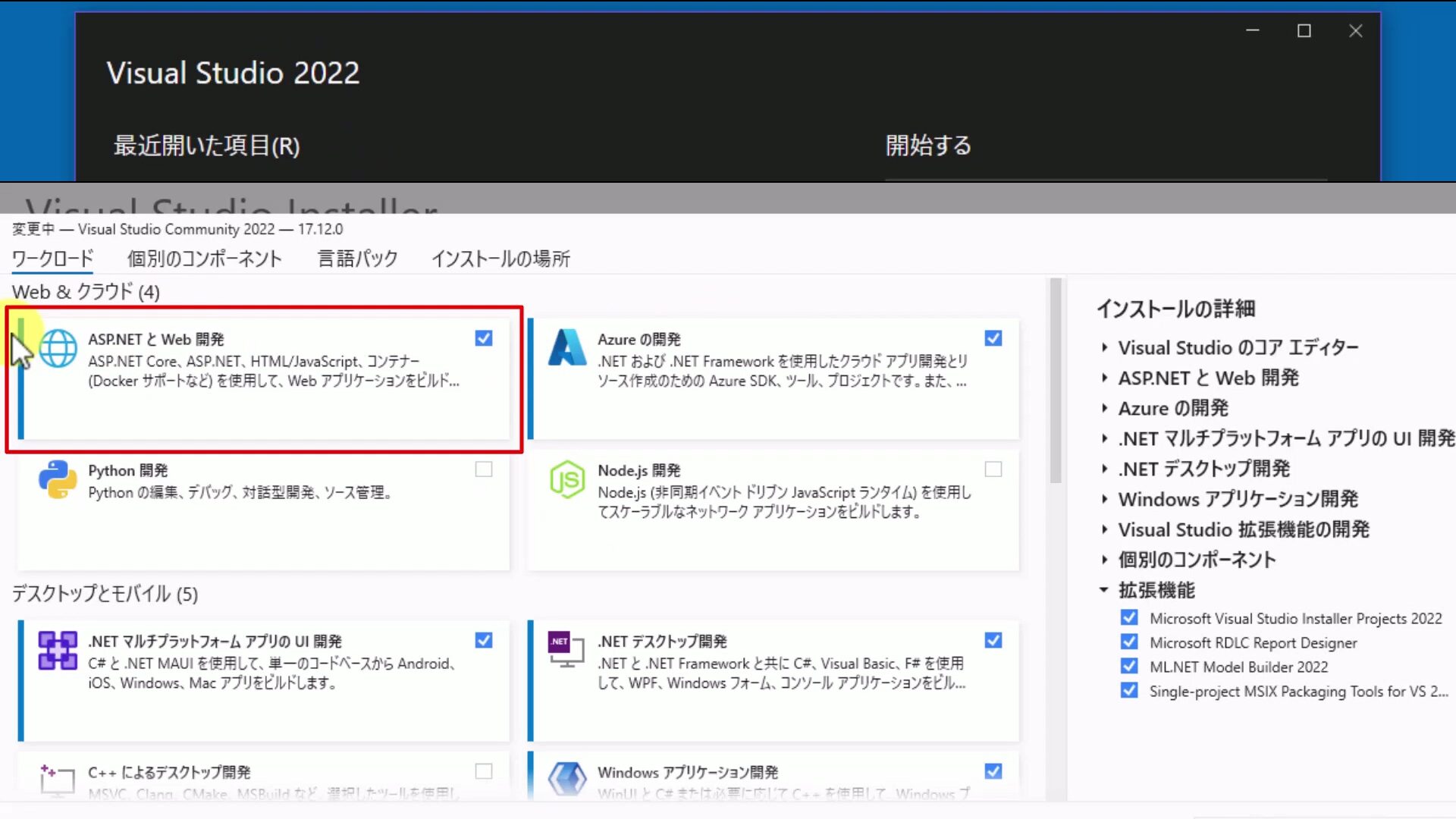Click the .NET デスクトップ開発 monitor icon
1456x819 pixels.
tap(566, 650)
